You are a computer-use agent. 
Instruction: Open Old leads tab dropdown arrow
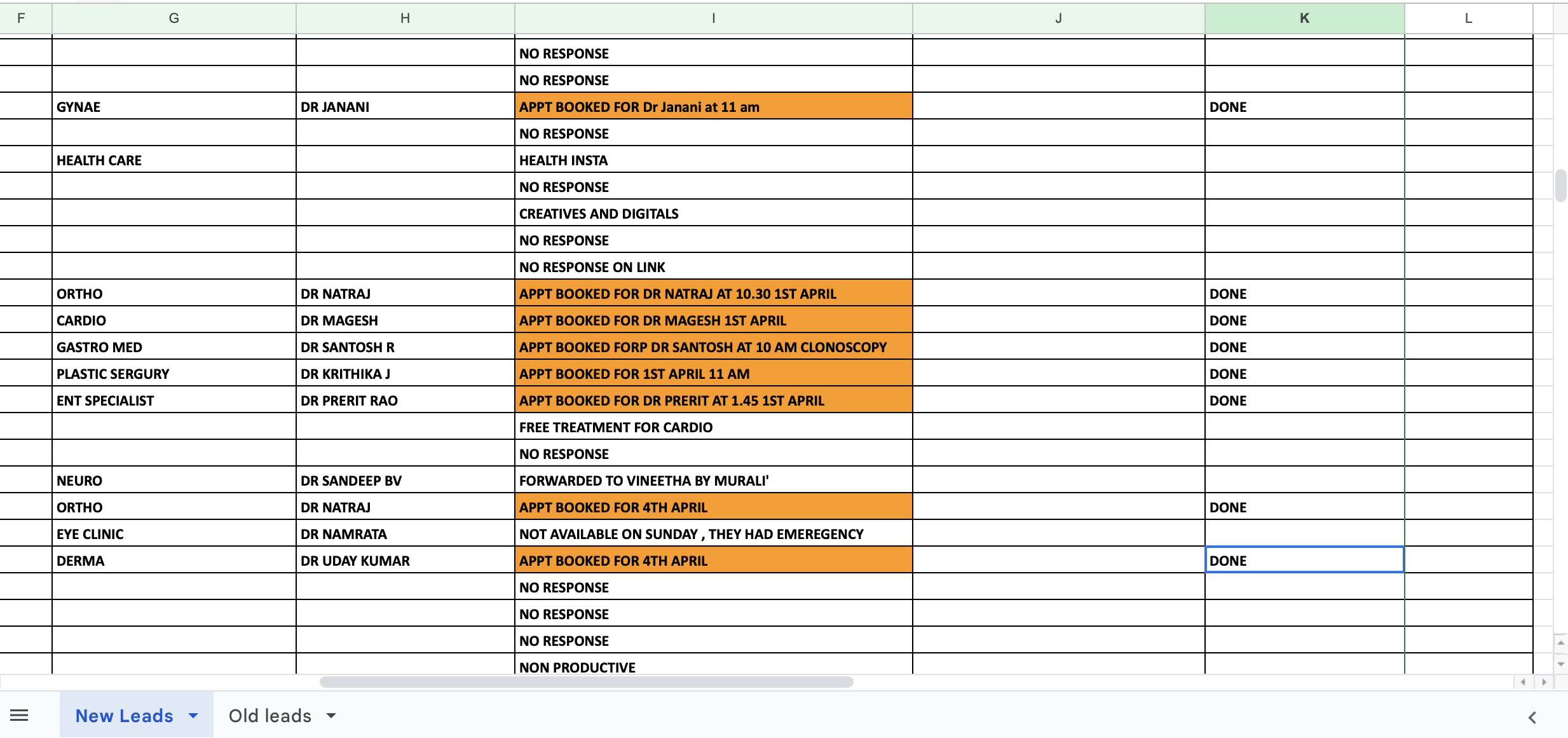pos(331,716)
